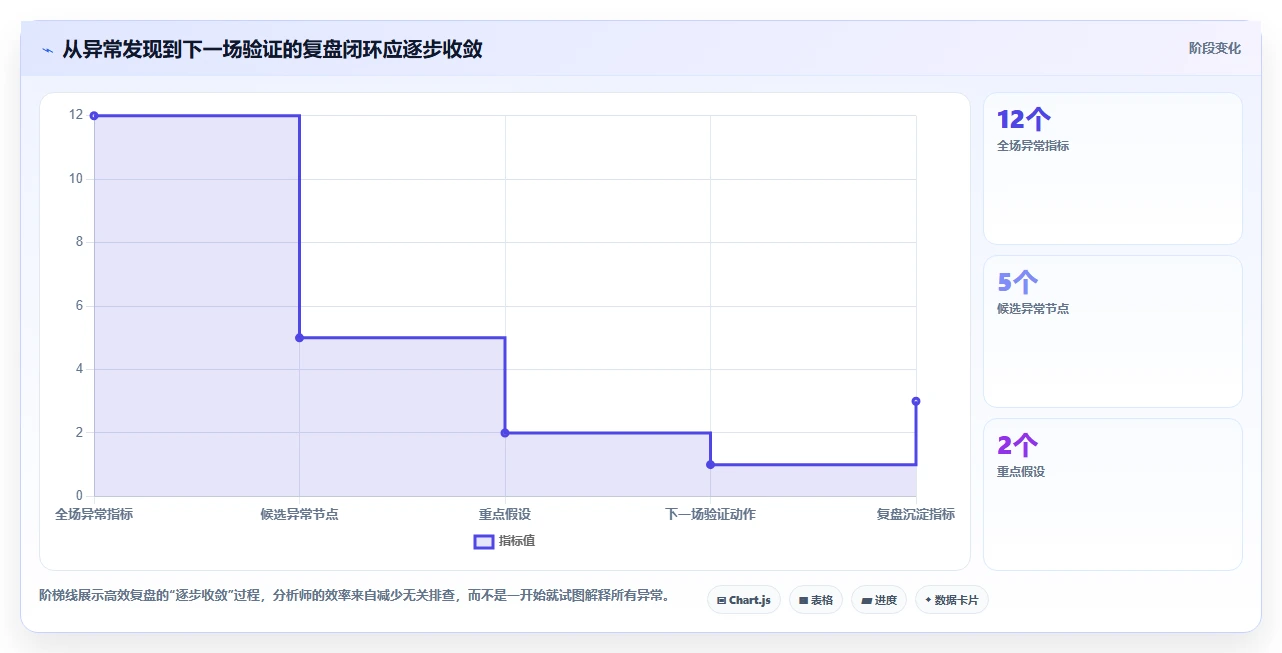The width and height of the screenshot is (1282, 653).
Task: Click x-axis label 全场异常指标
Action: pyautogui.click(x=94, y=514)
